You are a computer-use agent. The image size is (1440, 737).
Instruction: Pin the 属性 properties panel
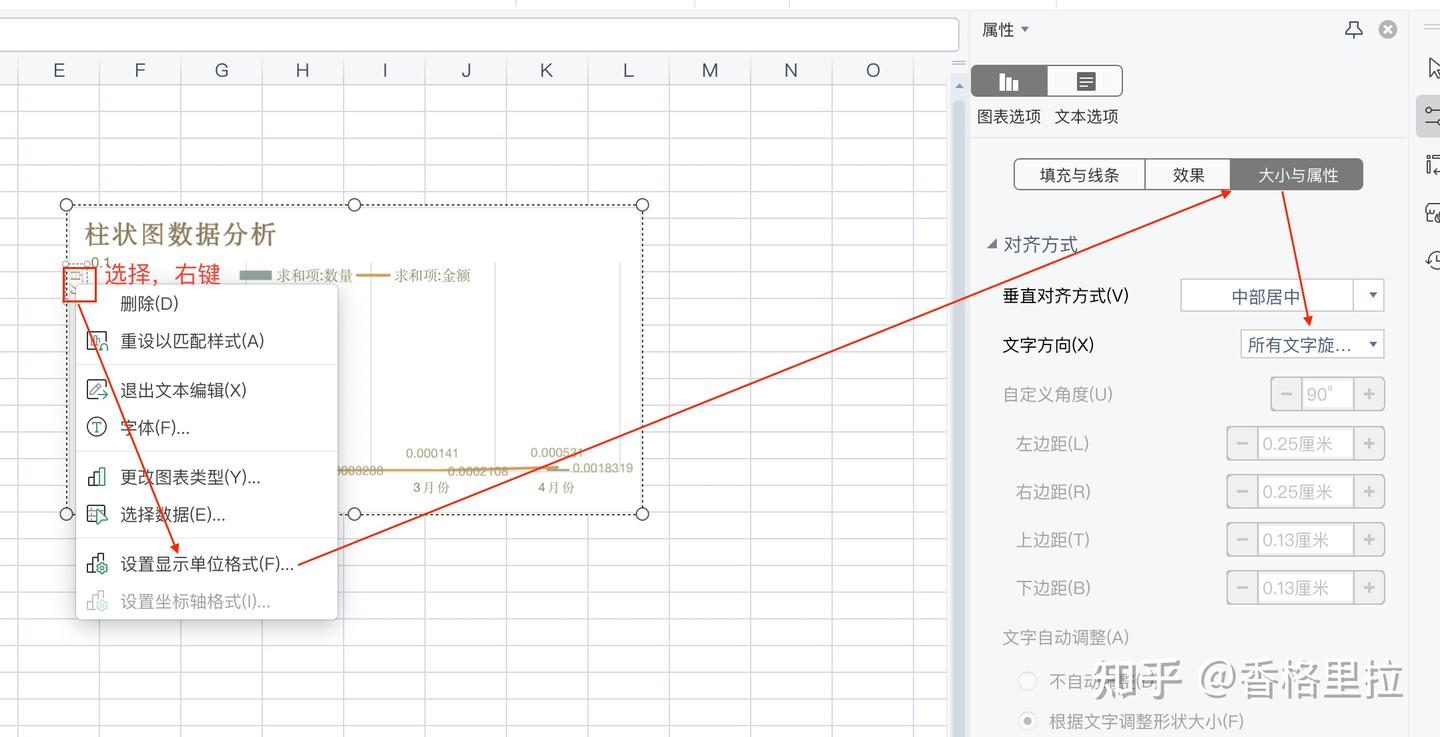[1354, 30]
